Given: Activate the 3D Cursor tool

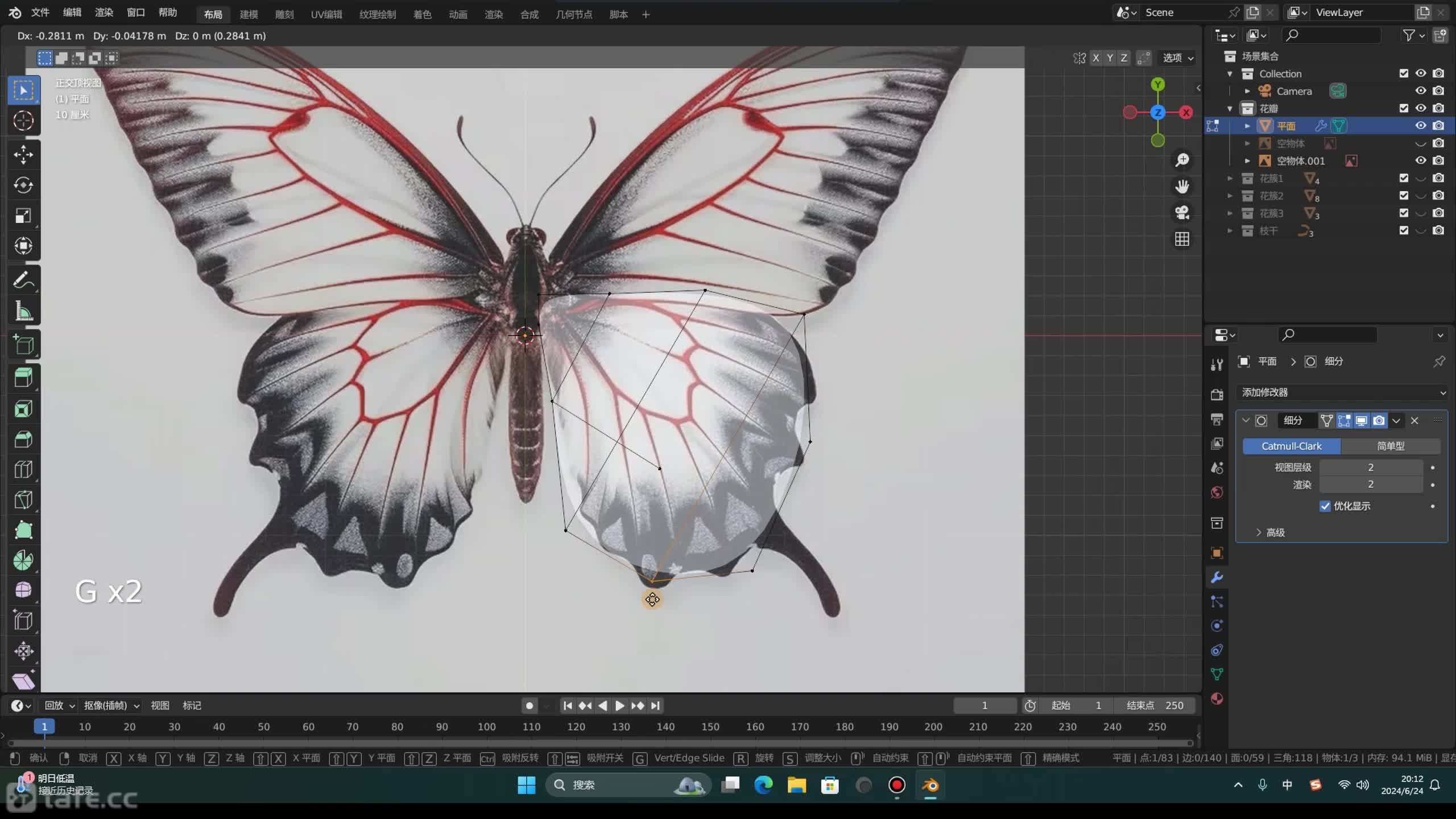Looking at the screenshot, I should coord(23,121).
